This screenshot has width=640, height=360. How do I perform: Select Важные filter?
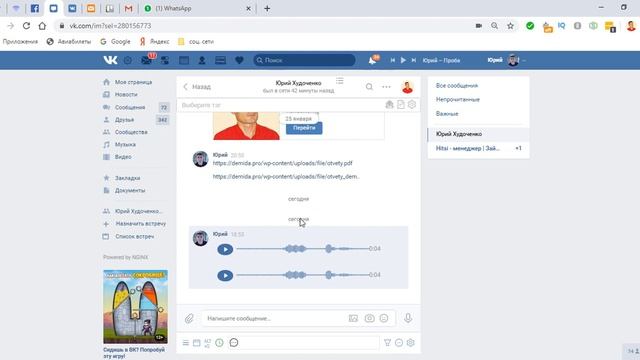(447, 113)
